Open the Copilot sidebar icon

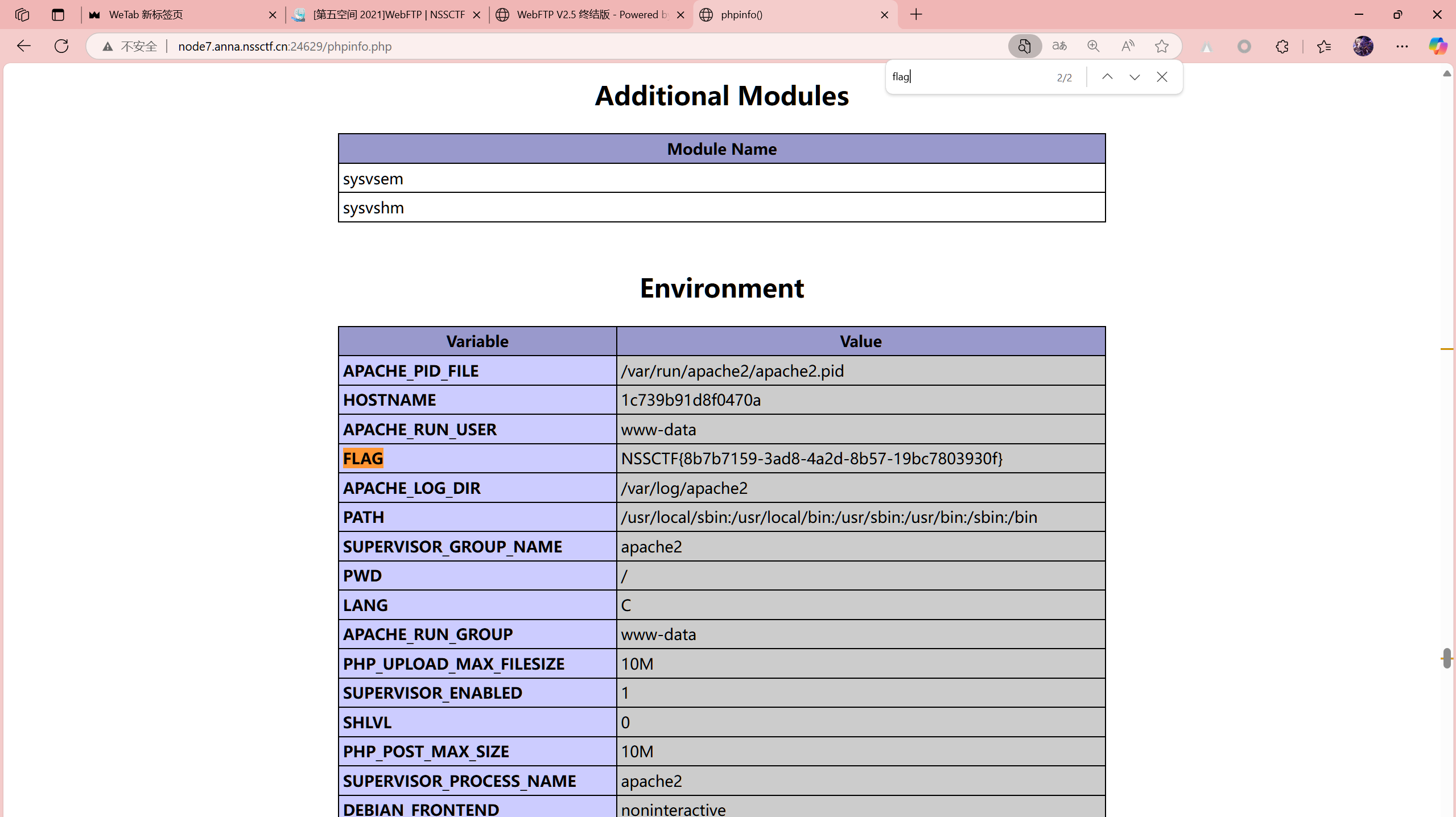1437,46
